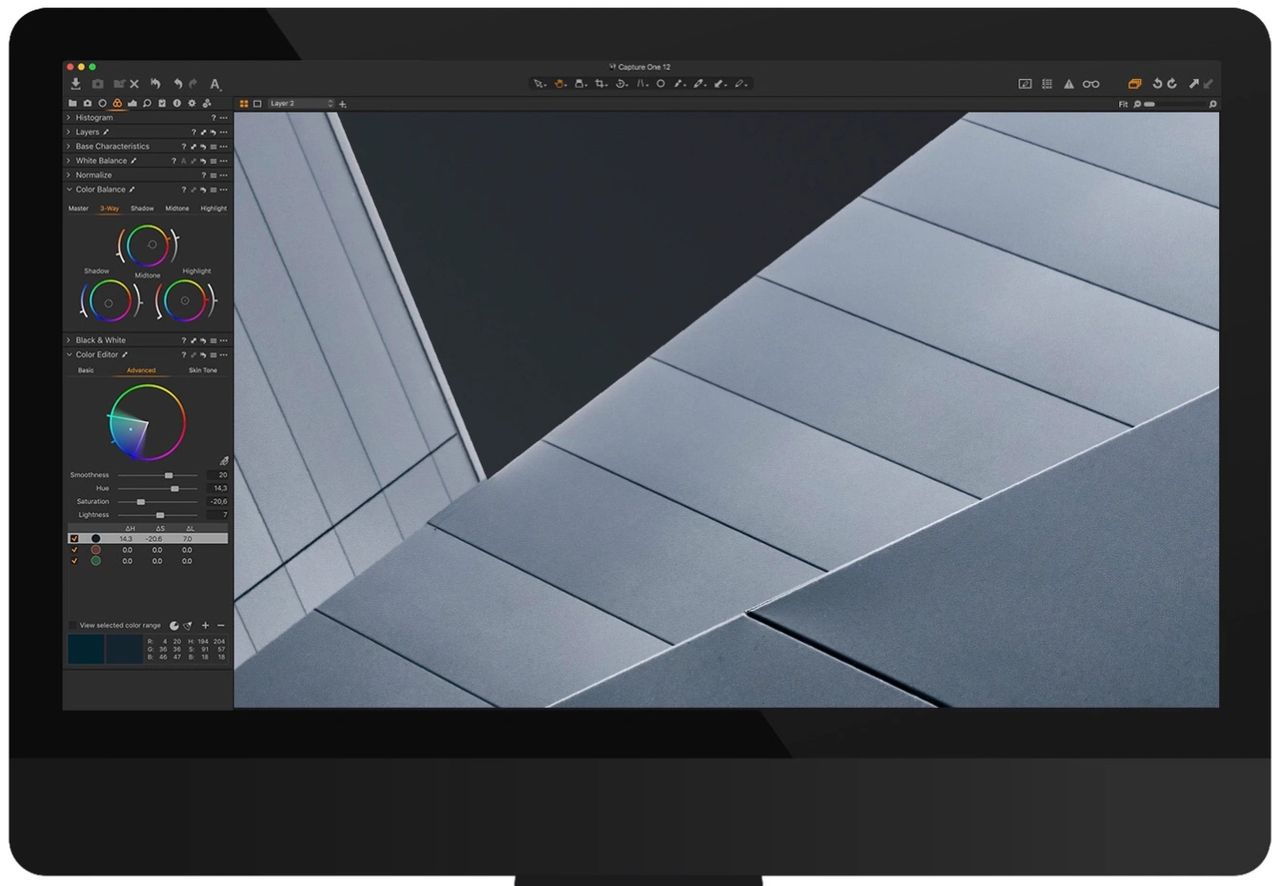Click the plus icon to add color range
Image resolution: width=1280 pixels, height=886 pixels.
(205, 626)
